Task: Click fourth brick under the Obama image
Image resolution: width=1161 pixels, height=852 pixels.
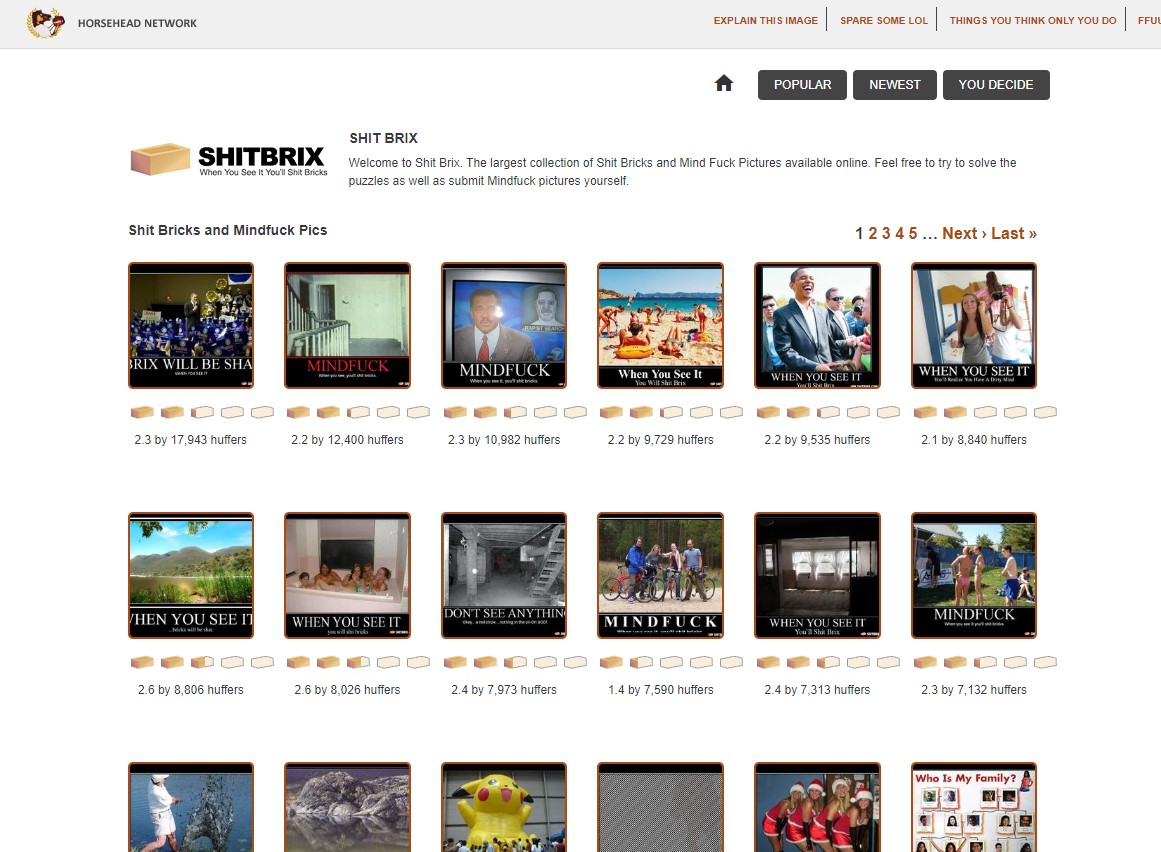Action: (858, 412)
